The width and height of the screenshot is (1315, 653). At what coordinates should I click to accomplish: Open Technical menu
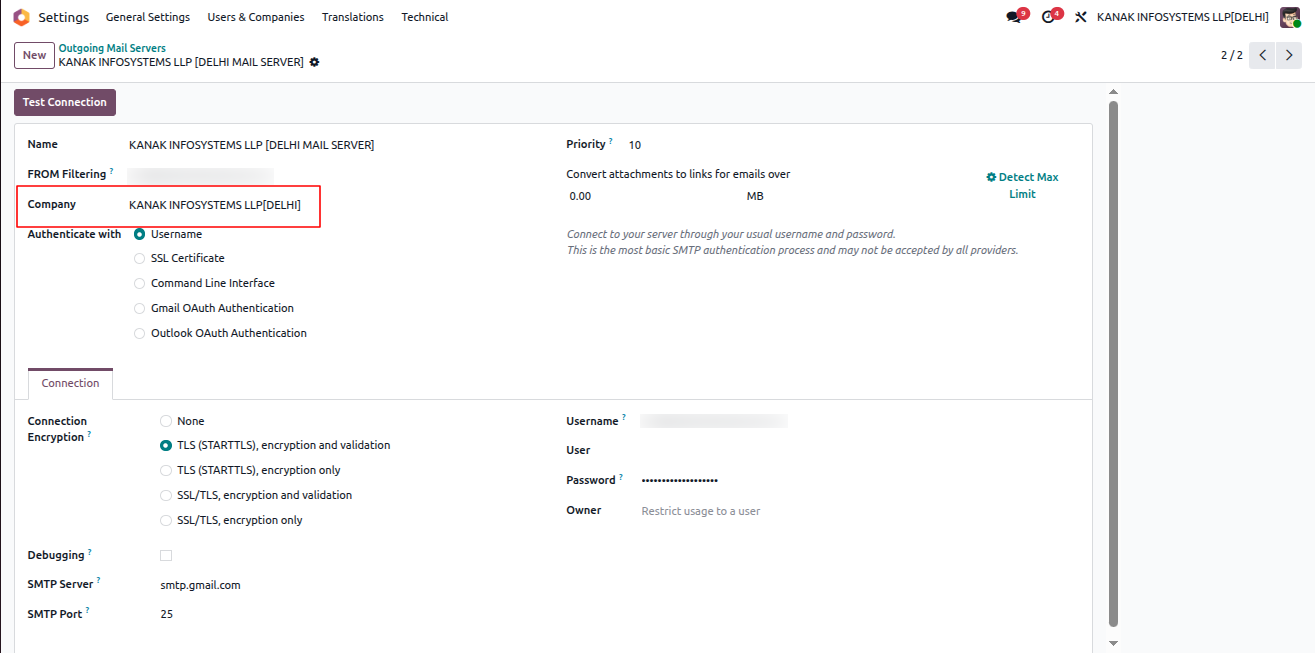pos(425,17)
